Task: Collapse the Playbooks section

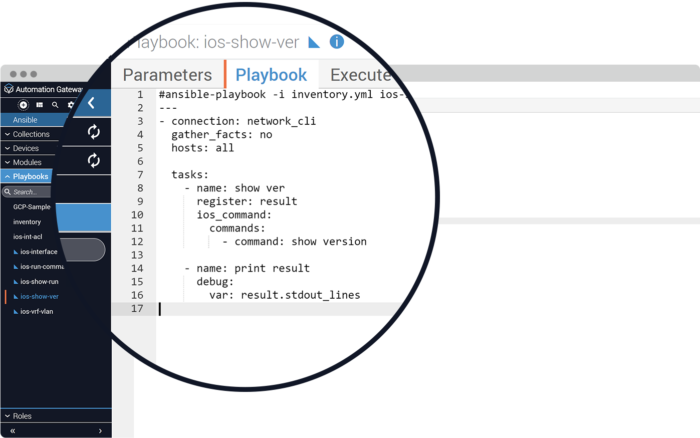Action: tap(29, 176)
